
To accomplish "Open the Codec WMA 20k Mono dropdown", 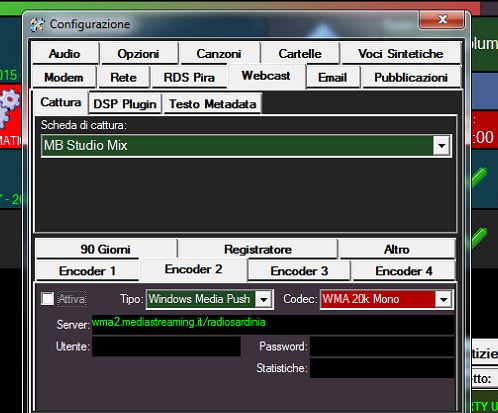I will pos(443,299).
